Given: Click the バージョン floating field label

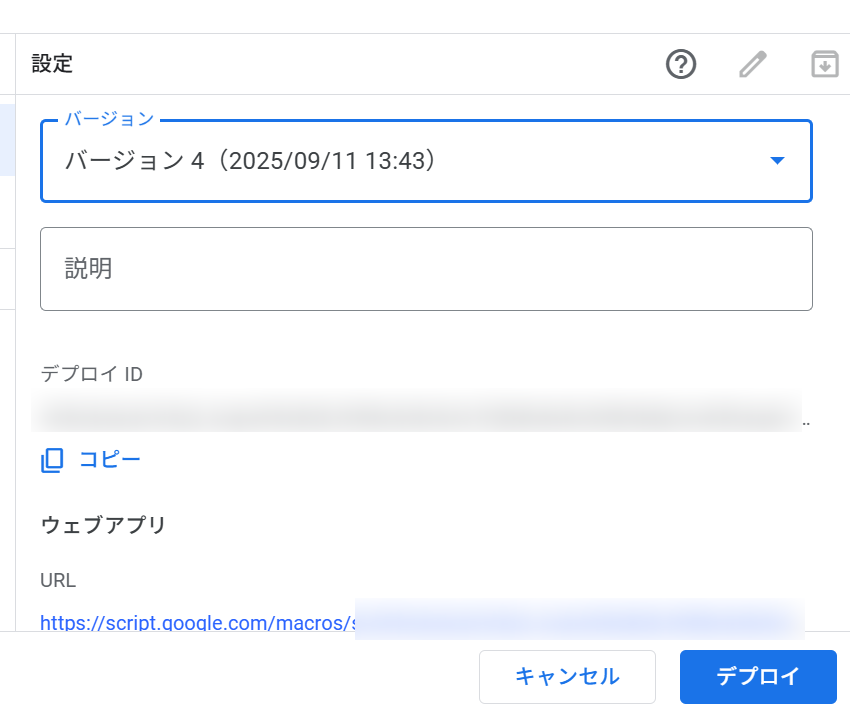Looking at the screenshot, I should pos(109,119).
